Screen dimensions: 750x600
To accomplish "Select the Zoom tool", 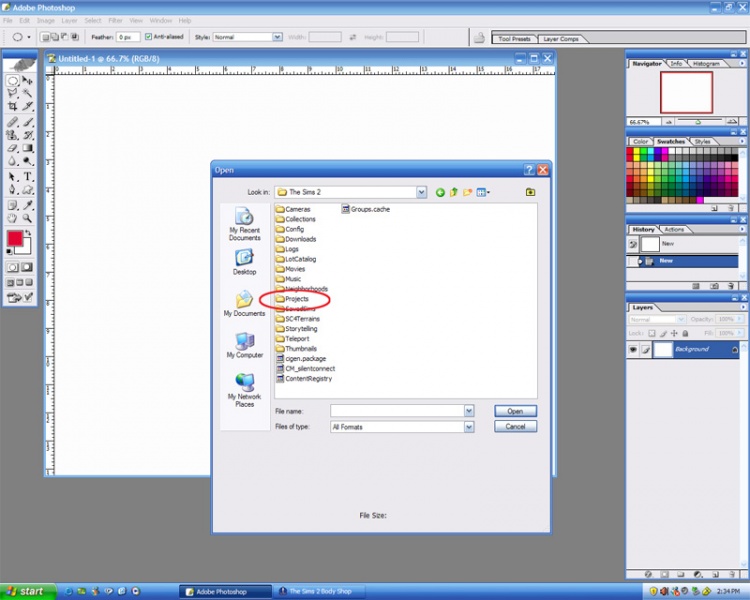I will pos(27,218).
